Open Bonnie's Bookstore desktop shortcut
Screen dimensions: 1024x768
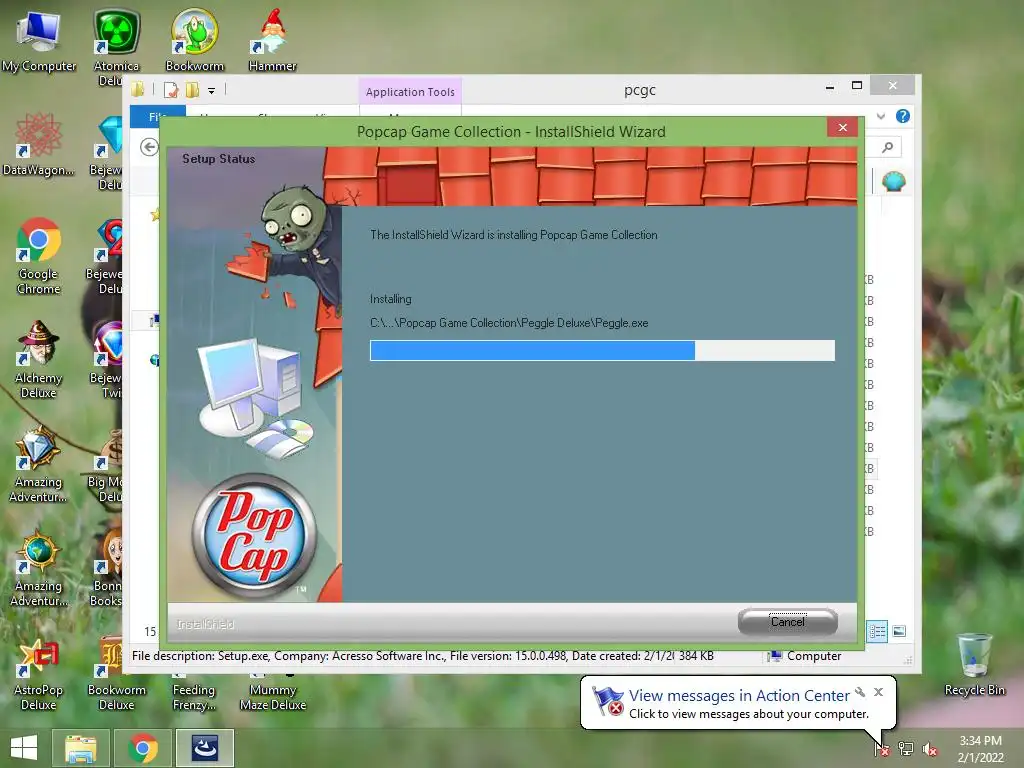click(106, 568)
